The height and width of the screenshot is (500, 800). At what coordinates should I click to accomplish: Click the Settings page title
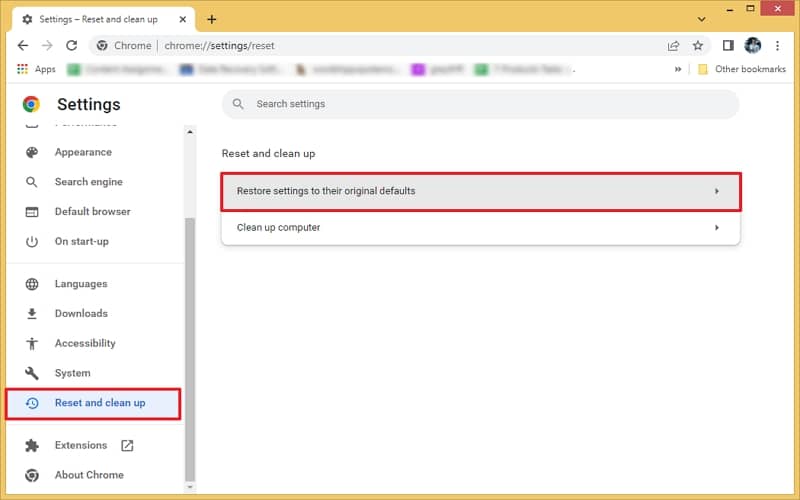(x=89, y=104)
